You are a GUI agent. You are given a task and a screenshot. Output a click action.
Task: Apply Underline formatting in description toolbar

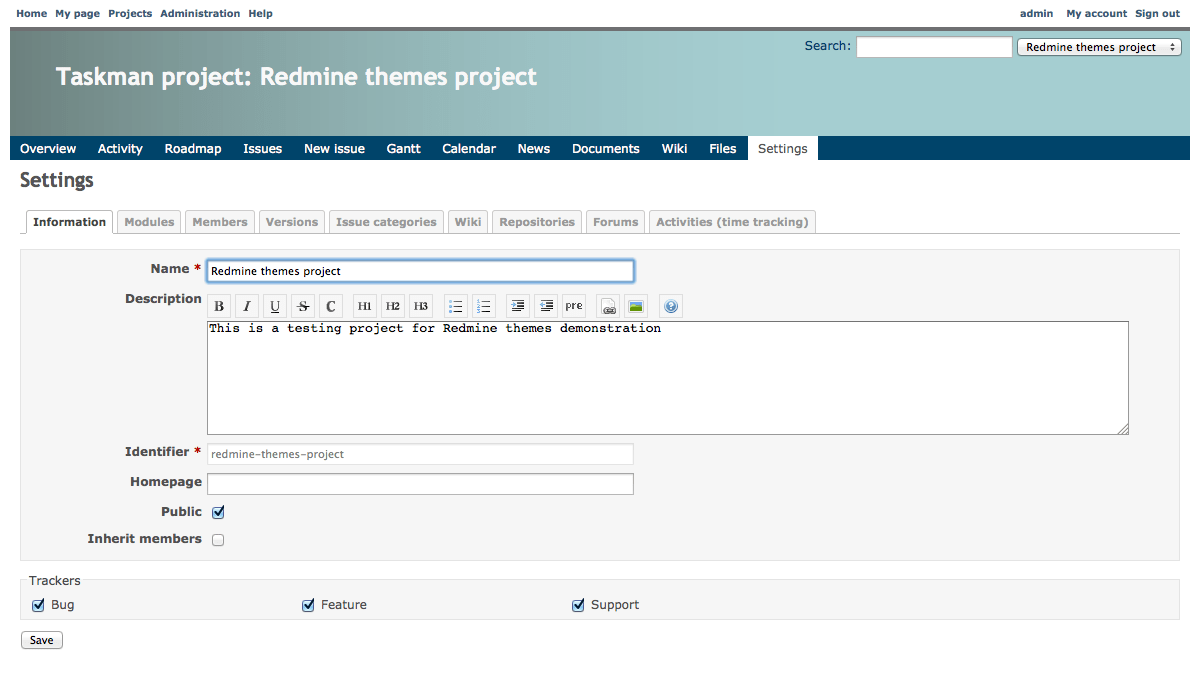[x=275, y=306]
